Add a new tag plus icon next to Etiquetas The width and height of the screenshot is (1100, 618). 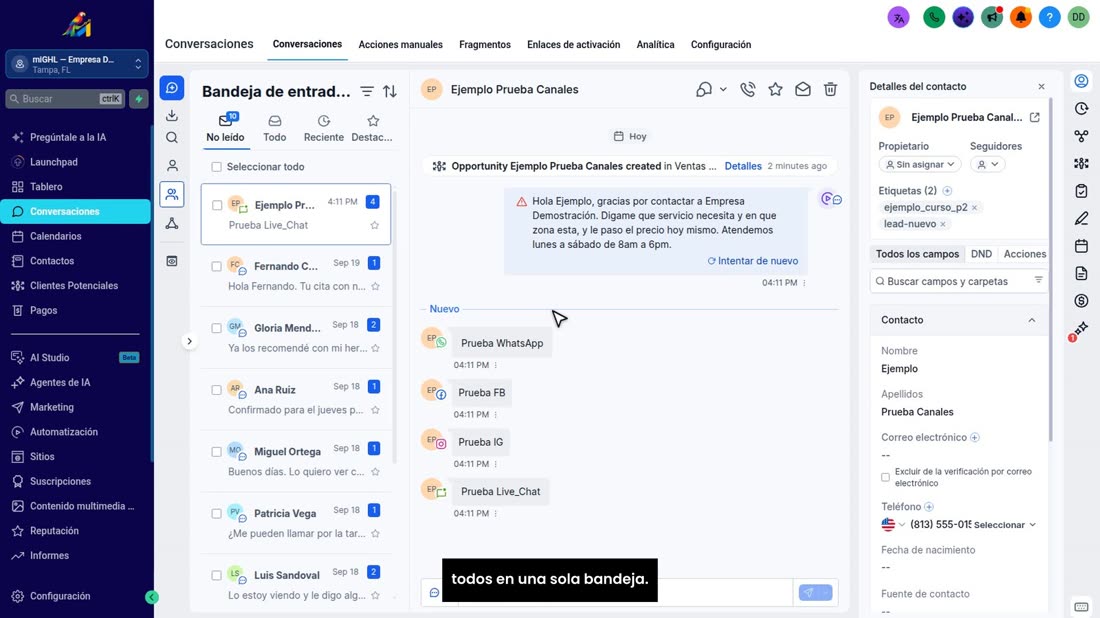(947, 191)
